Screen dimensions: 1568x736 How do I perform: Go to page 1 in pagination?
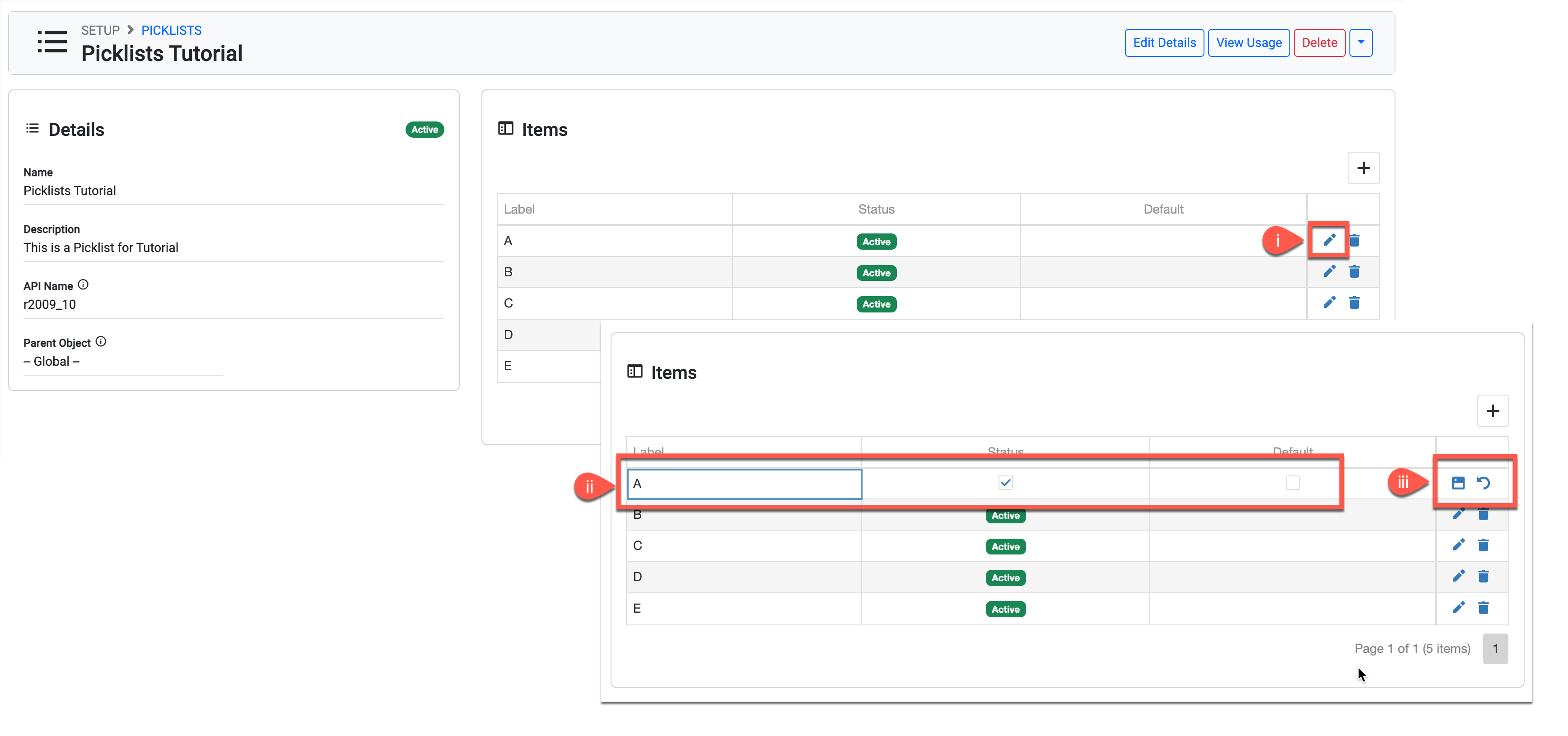(x=1495, y=648)
